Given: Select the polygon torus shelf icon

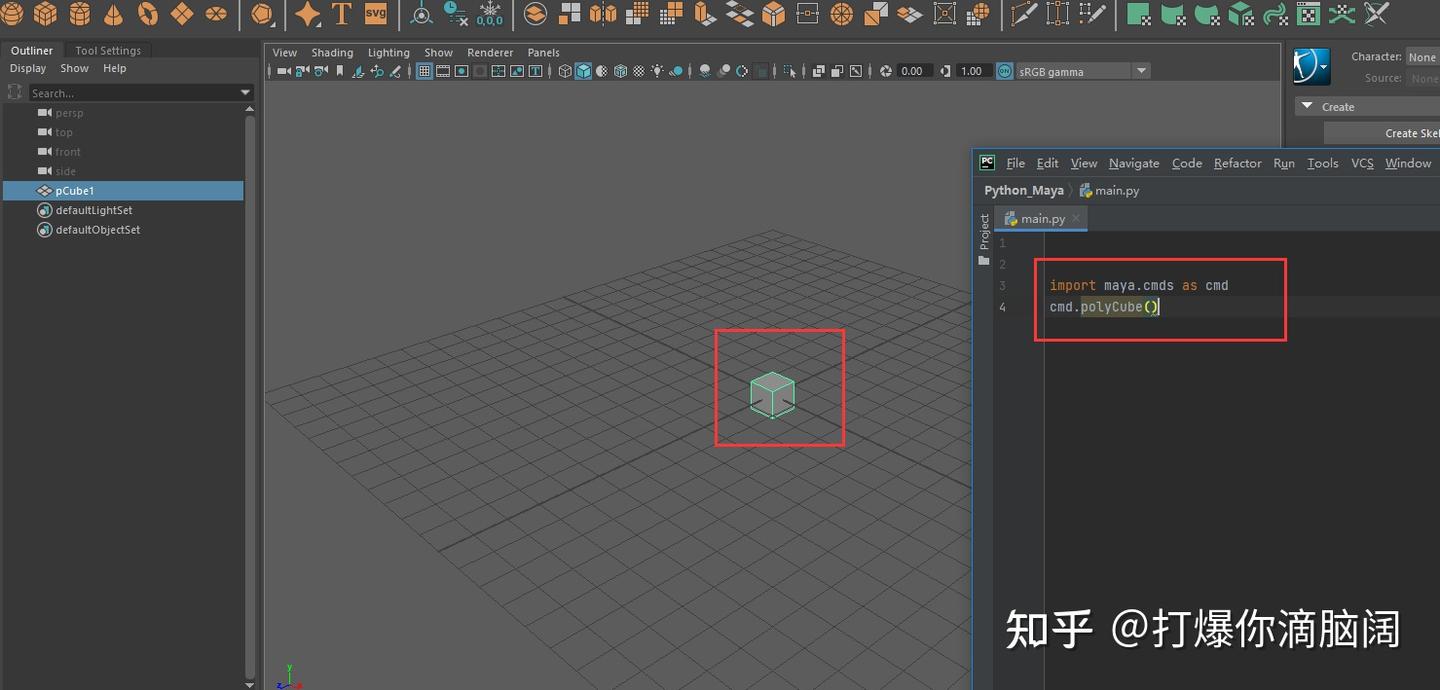Looking at the screenshot, I should [146, 13].
